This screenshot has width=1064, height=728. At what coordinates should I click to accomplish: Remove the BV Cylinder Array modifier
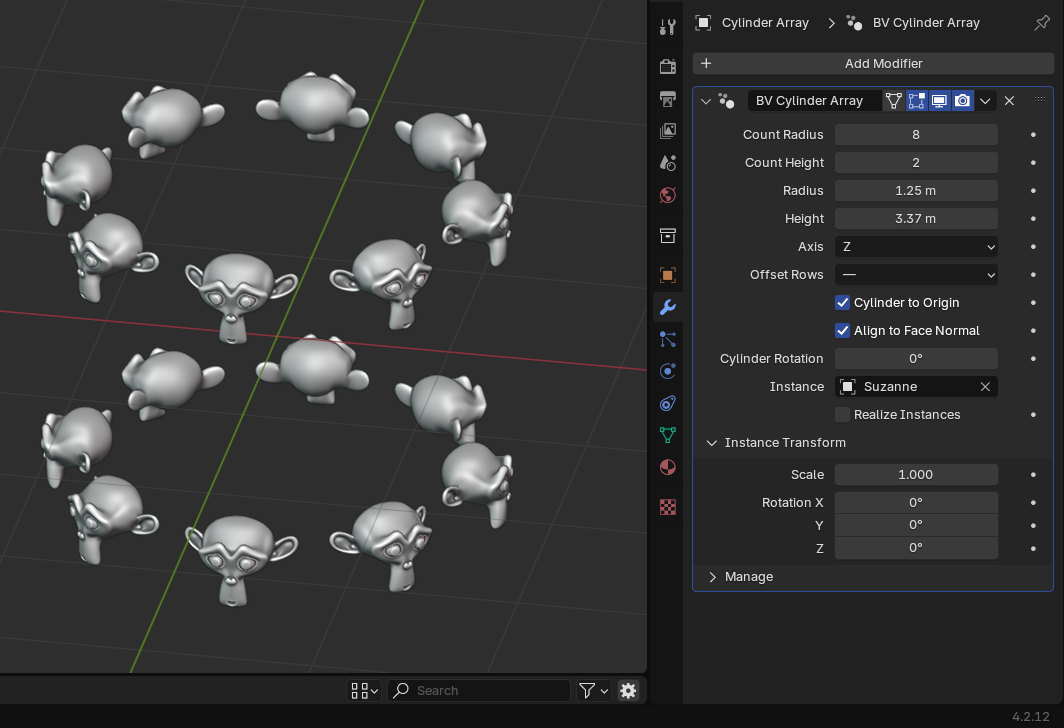tap(1010, 100)
